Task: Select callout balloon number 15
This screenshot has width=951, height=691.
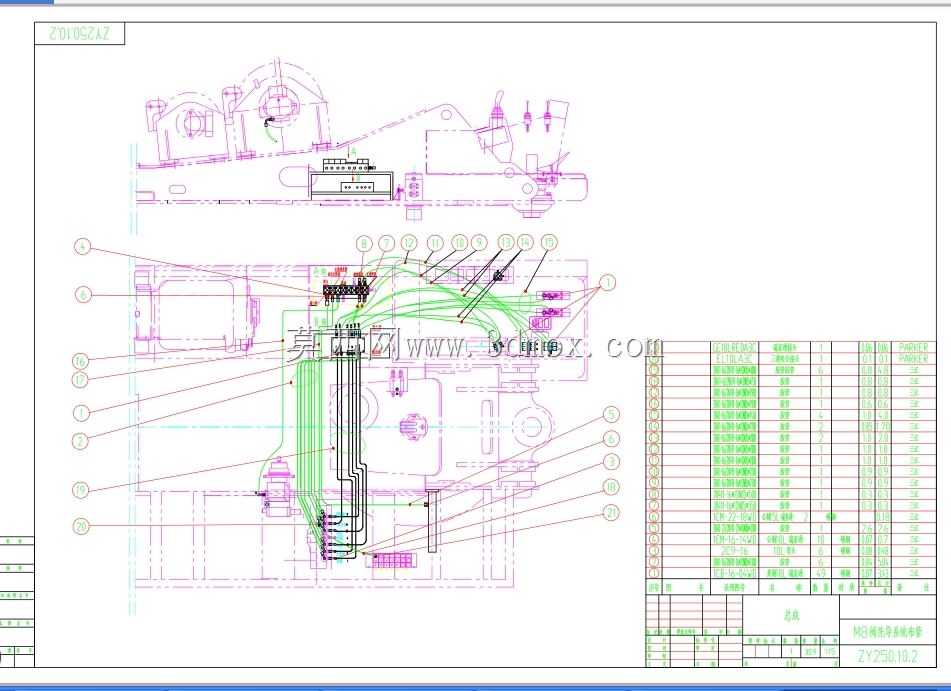Action: click(x=548, y=242)
